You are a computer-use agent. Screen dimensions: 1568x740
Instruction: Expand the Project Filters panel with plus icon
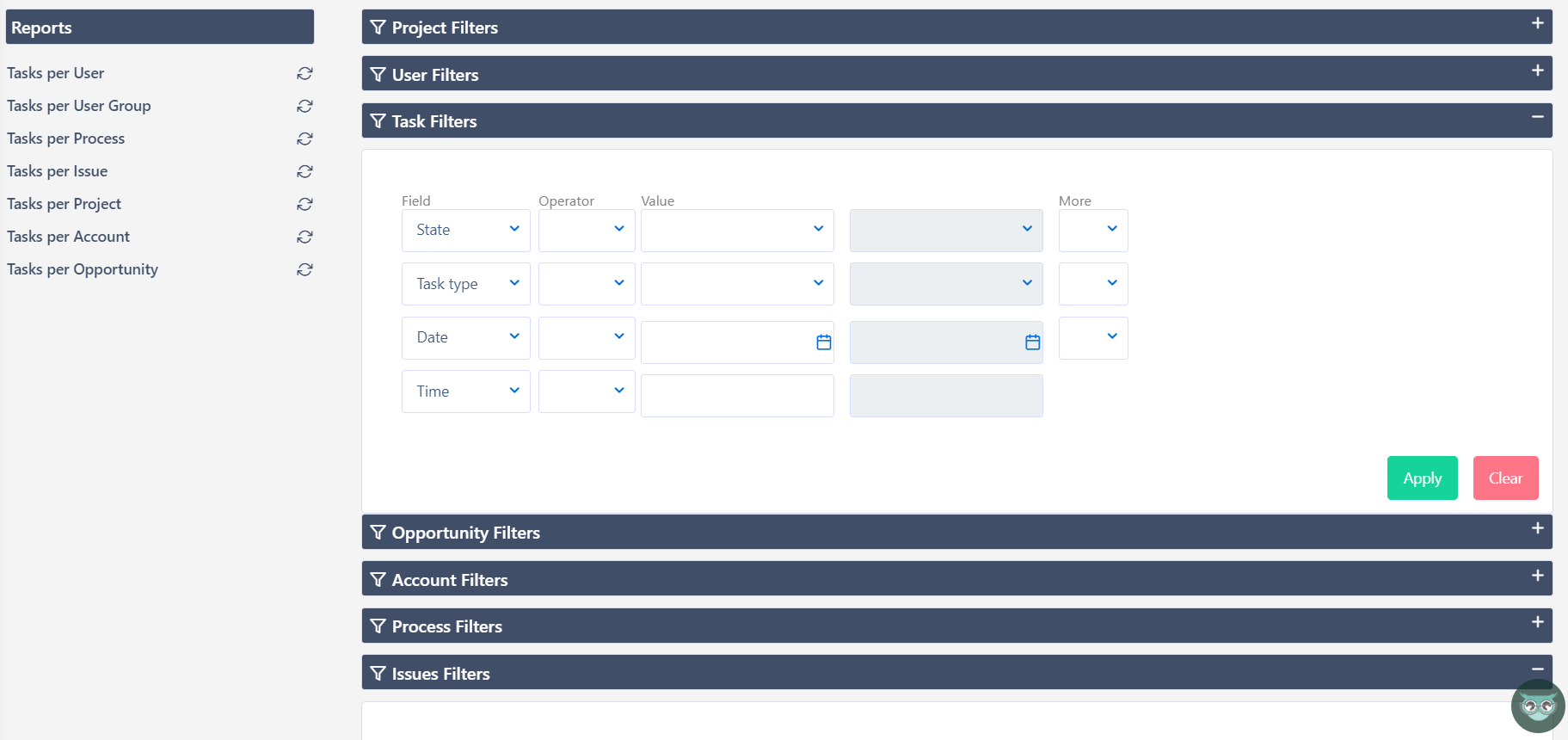click(1537, 24)
